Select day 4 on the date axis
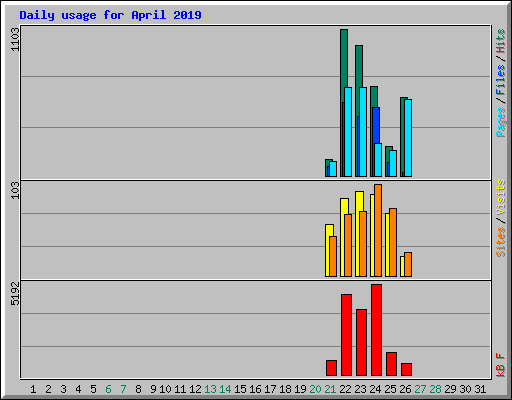 coord(78,389)
